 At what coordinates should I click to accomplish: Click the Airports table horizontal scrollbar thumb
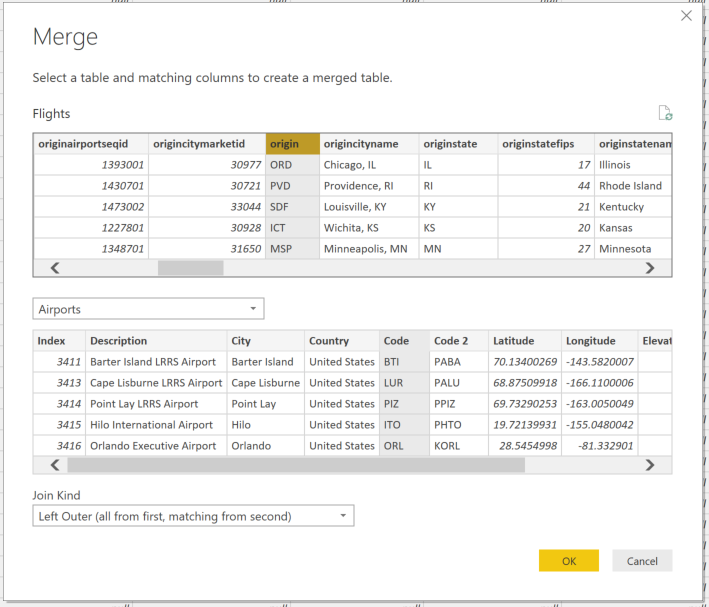point(295,465)
